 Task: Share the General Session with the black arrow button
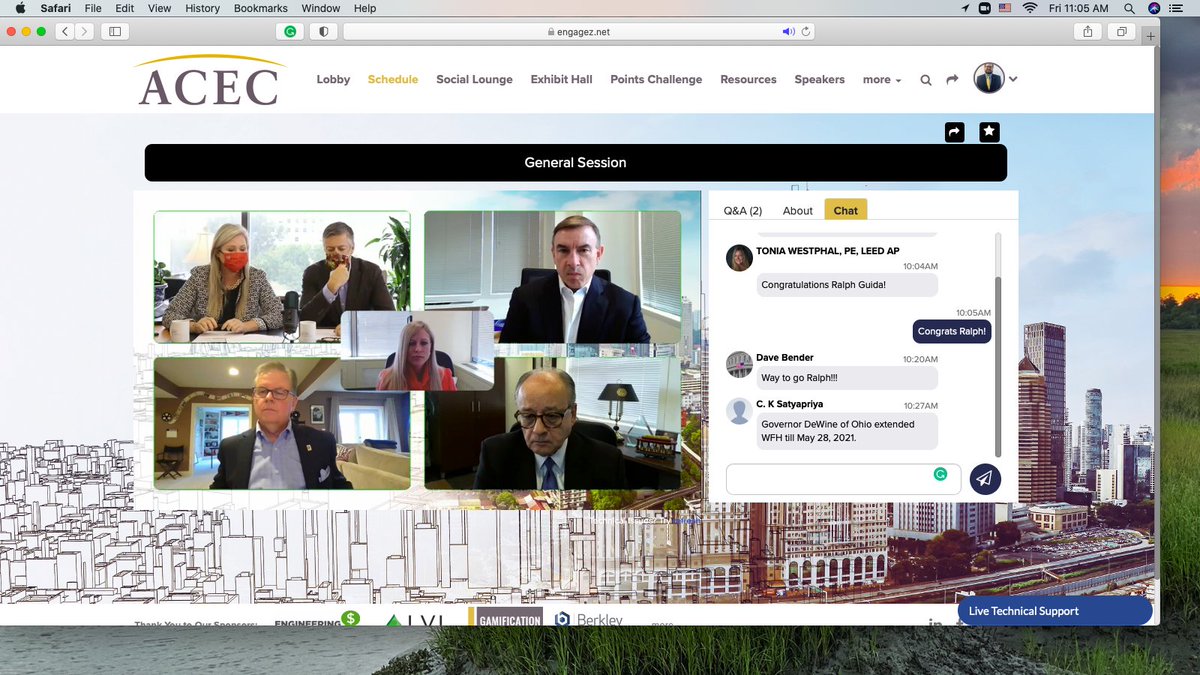click(x=954, y=132)
